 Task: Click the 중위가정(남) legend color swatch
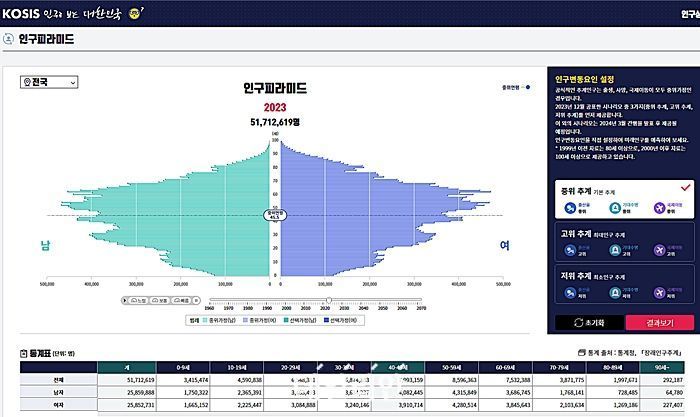coord(206,321)
